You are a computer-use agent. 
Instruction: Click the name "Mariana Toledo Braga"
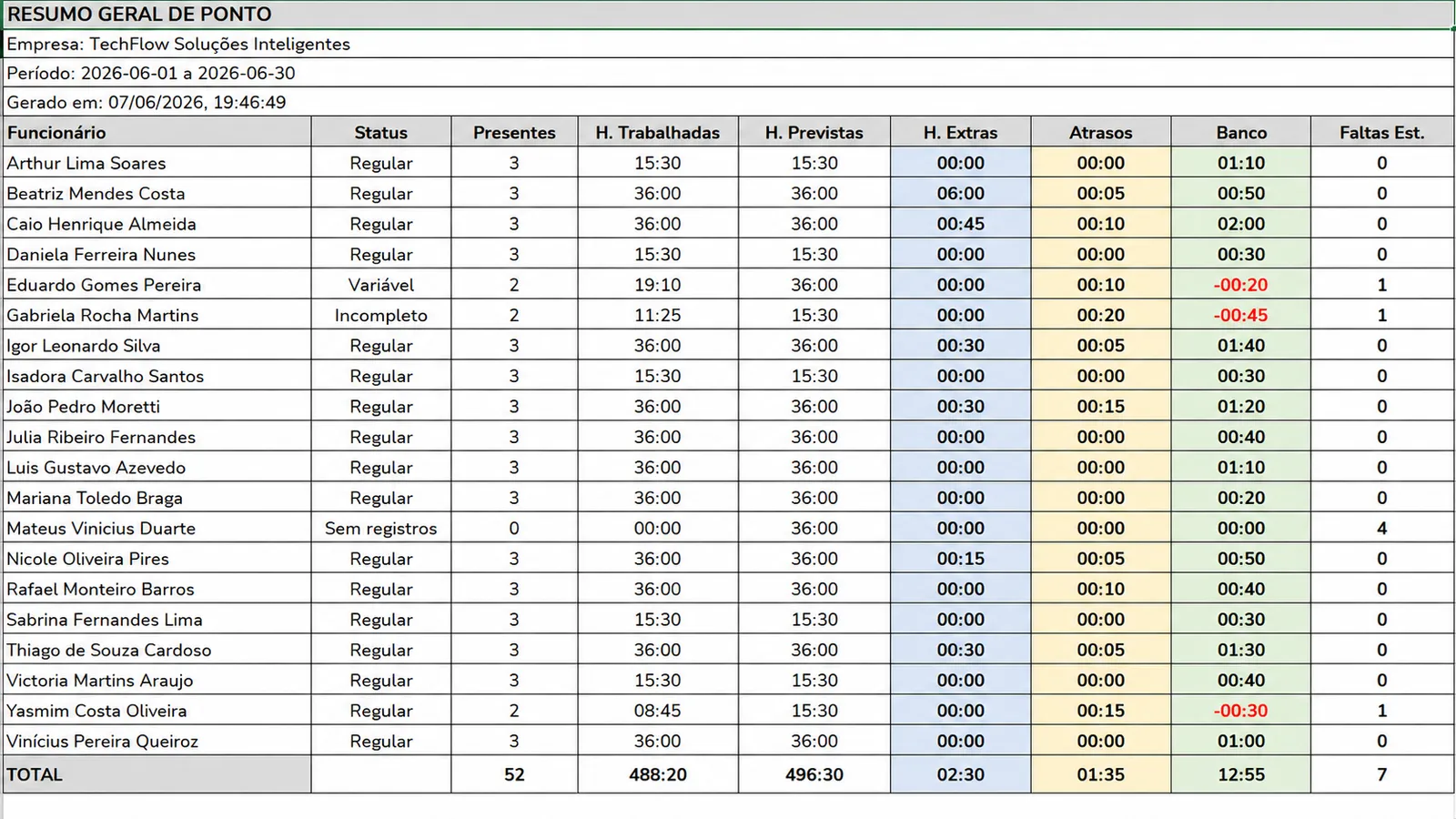[x=95, y=498]
